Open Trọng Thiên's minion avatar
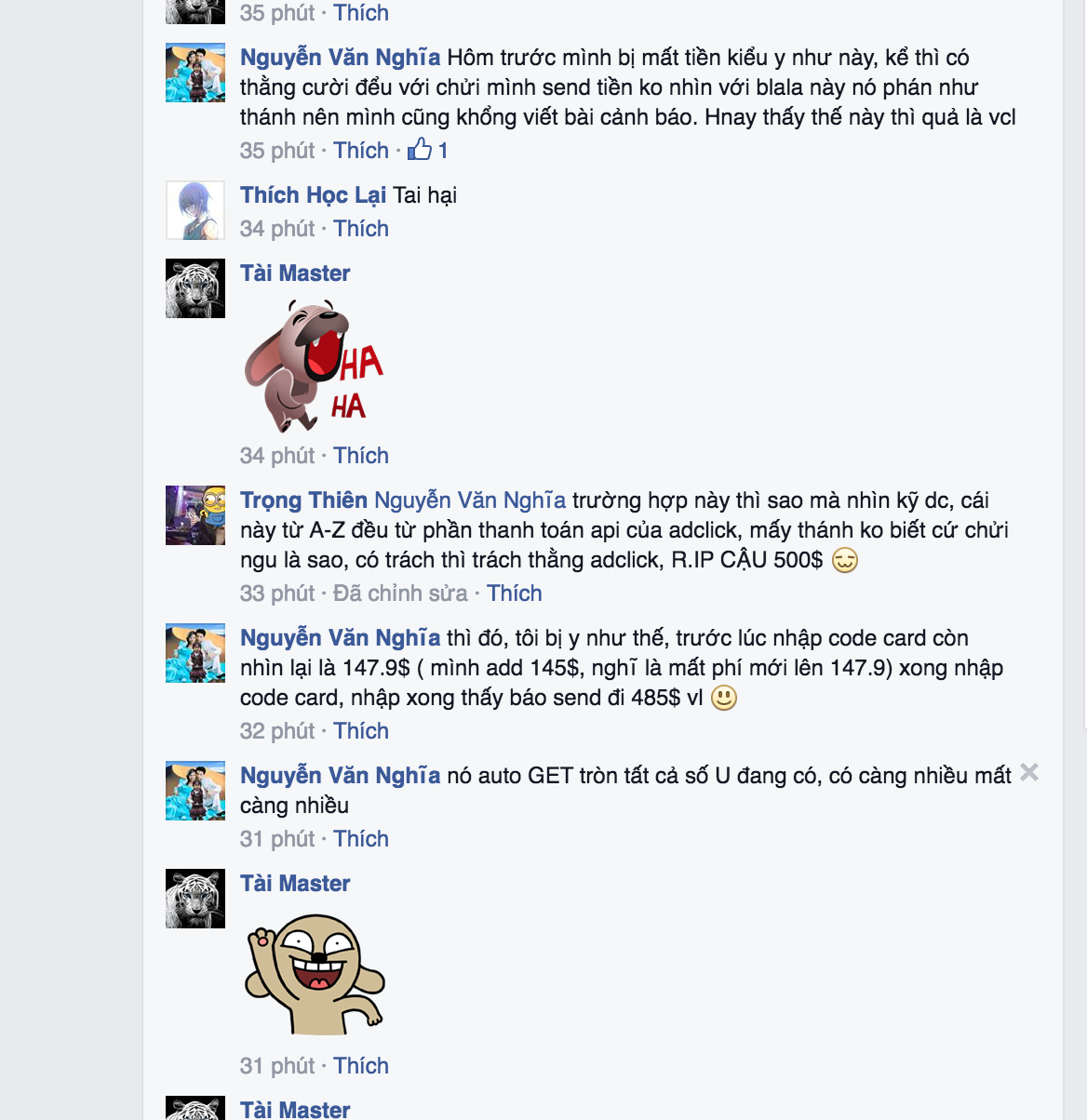Screen dimensions: 1087x1120 195,515
